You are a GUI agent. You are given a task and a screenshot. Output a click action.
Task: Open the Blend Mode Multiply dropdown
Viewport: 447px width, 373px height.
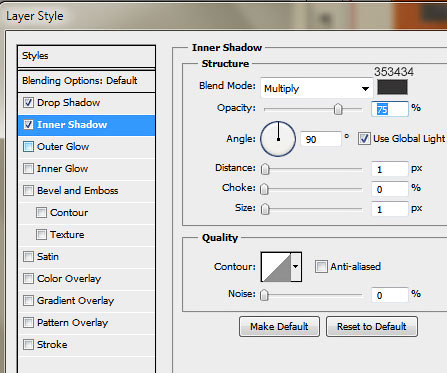point(317,88)
